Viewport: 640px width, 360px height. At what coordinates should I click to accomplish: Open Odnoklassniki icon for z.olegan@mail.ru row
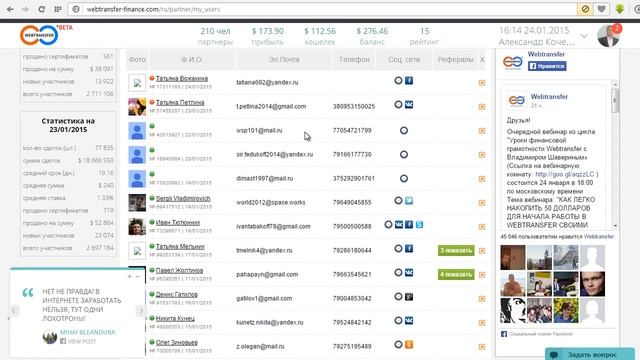tap(409, 344)
